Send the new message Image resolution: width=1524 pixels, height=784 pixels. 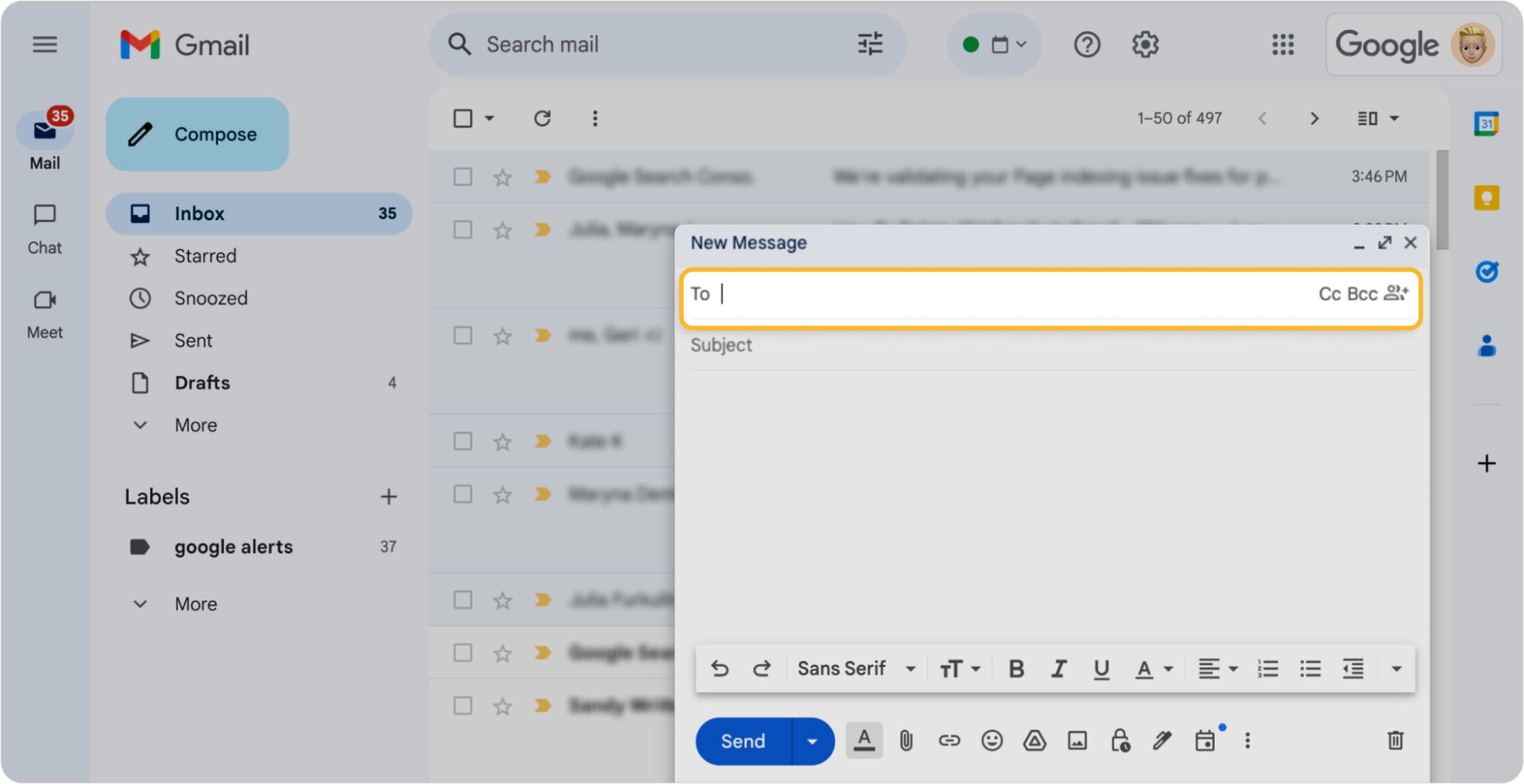pyautogui.click(x=743, y=740)
